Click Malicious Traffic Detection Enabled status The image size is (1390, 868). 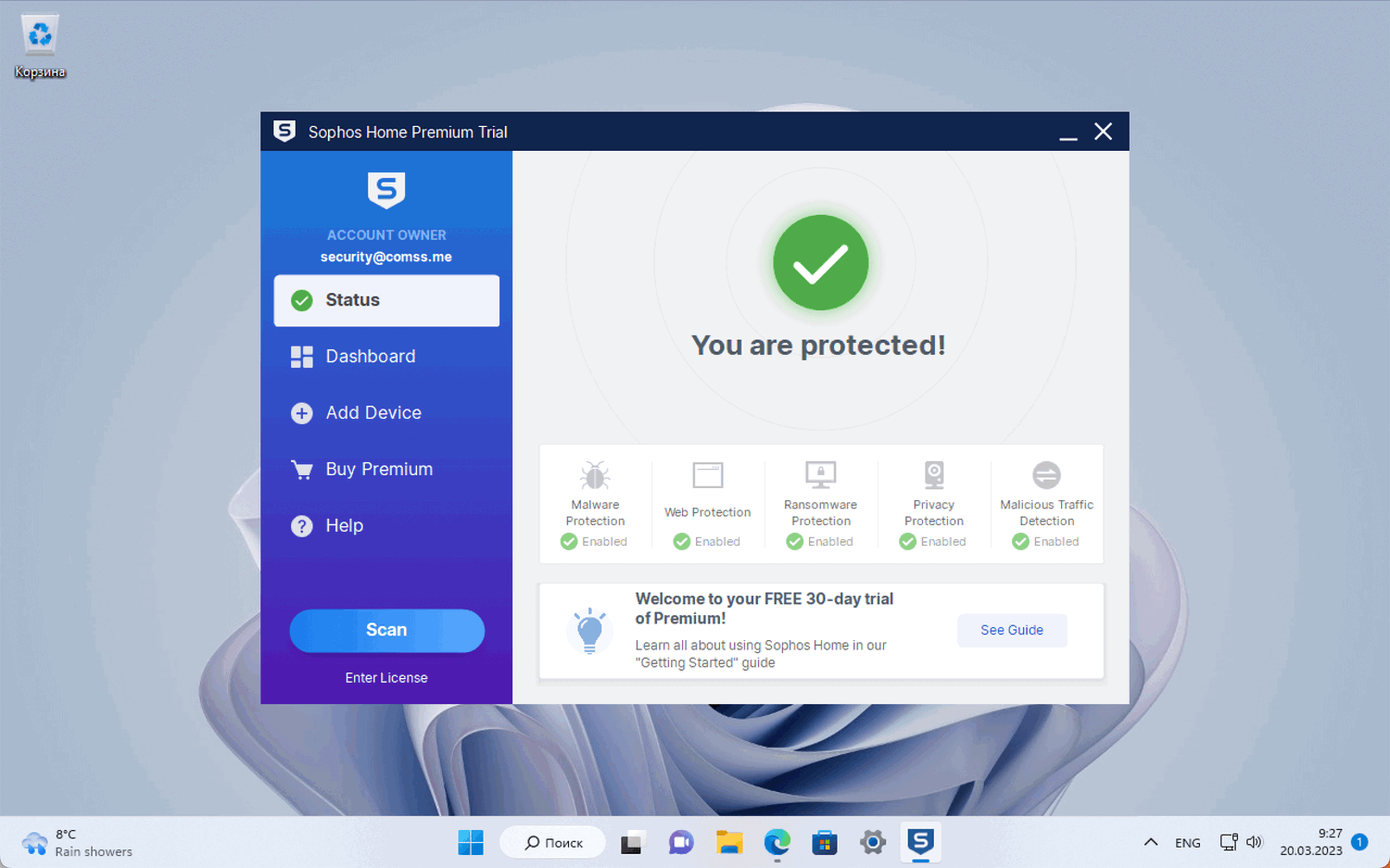[1047, 542]
